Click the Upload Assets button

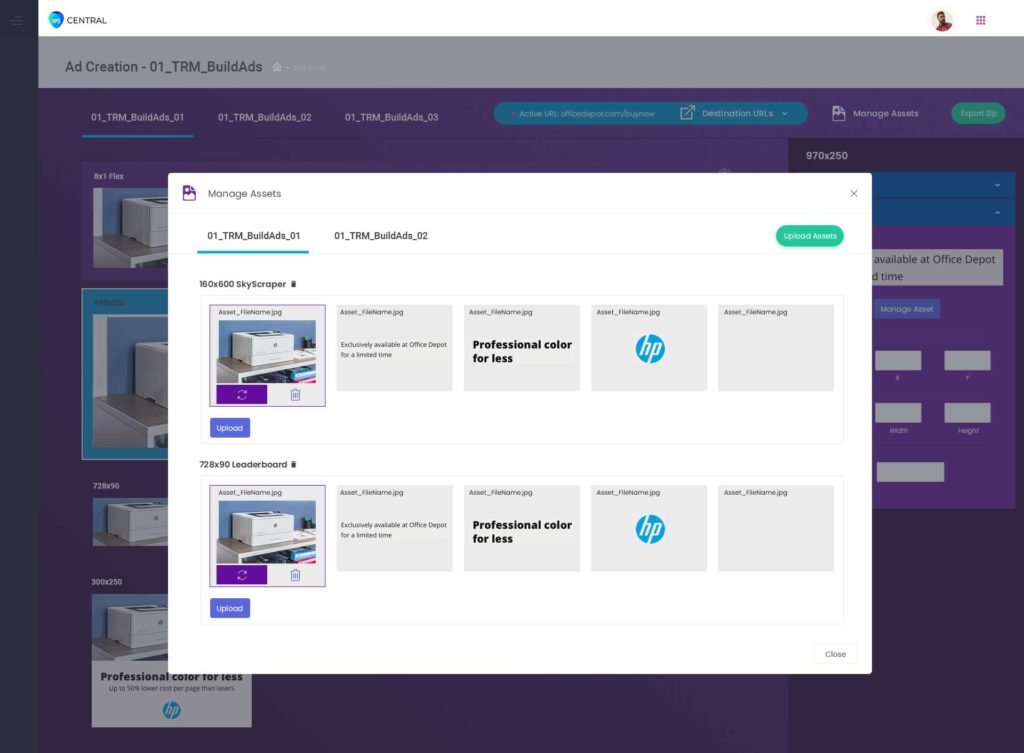tap(809, 236)
